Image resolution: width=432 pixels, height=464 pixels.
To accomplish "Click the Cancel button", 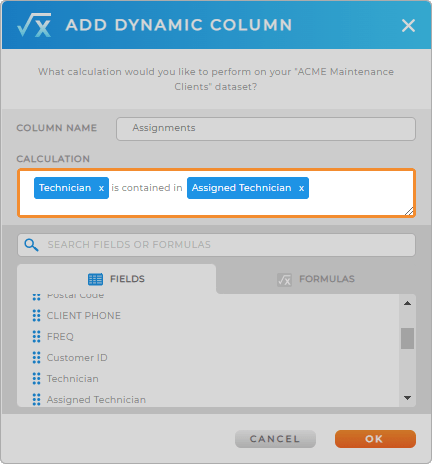I will pos(275,439).
